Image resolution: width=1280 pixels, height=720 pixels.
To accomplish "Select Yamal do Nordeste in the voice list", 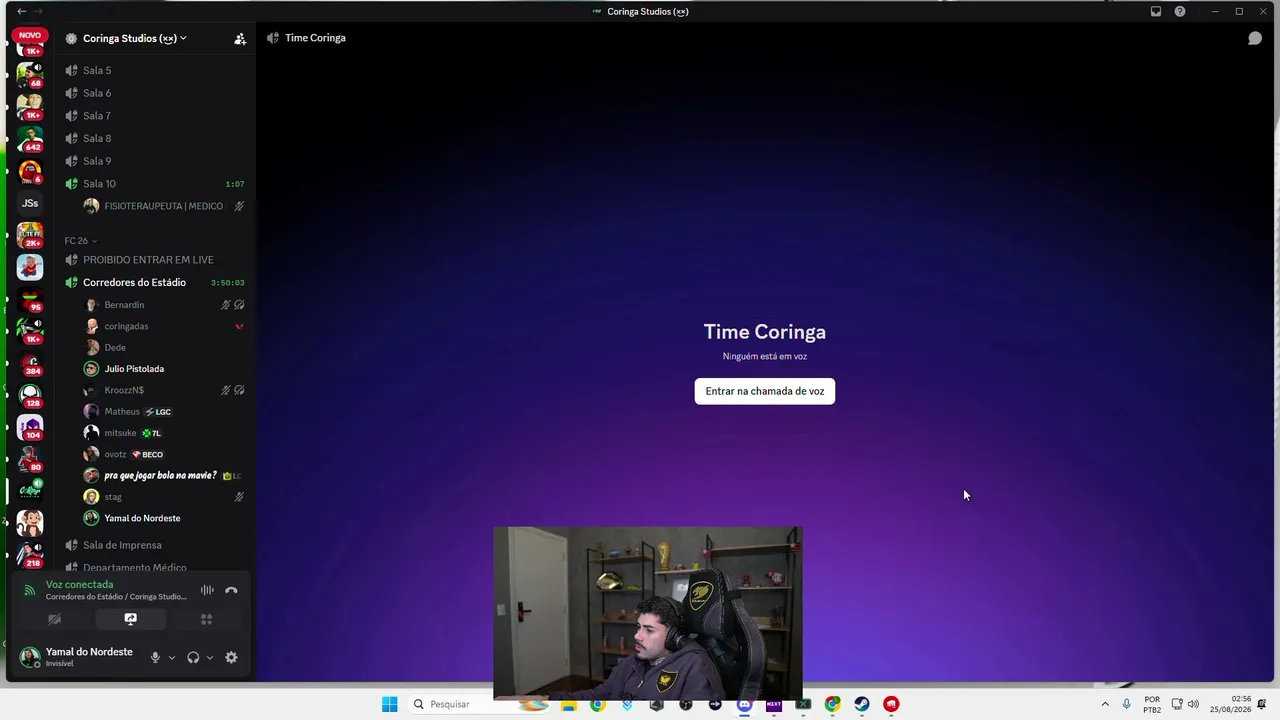I will 164,518.
